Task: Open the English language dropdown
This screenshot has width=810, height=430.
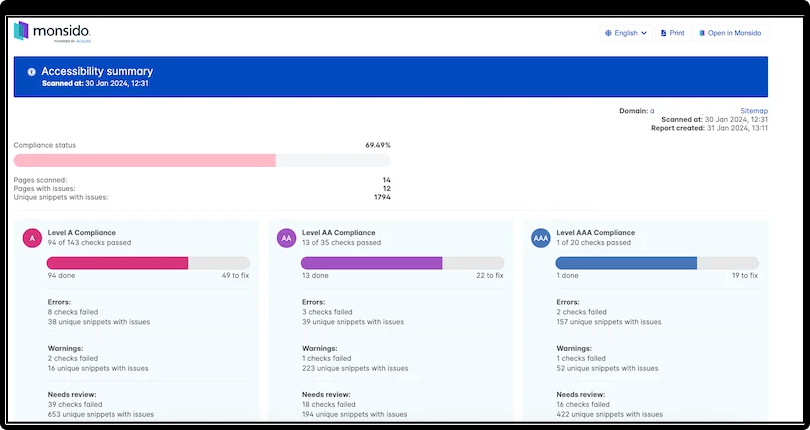Action: coord(626,33)
